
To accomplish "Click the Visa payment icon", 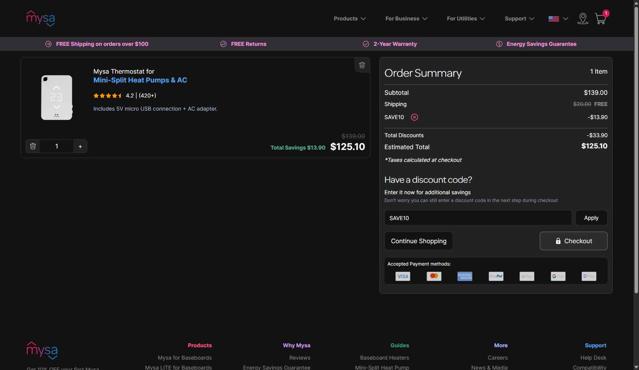I will [x=403, y=276].
